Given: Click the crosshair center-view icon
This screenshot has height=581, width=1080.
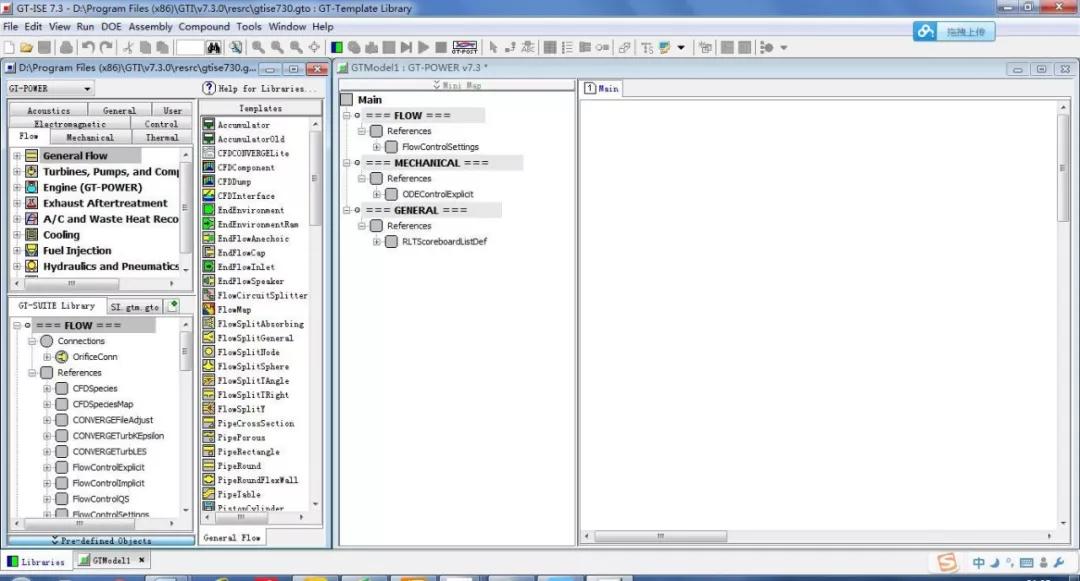Looking at the screenshot, I should click(314, 47).
